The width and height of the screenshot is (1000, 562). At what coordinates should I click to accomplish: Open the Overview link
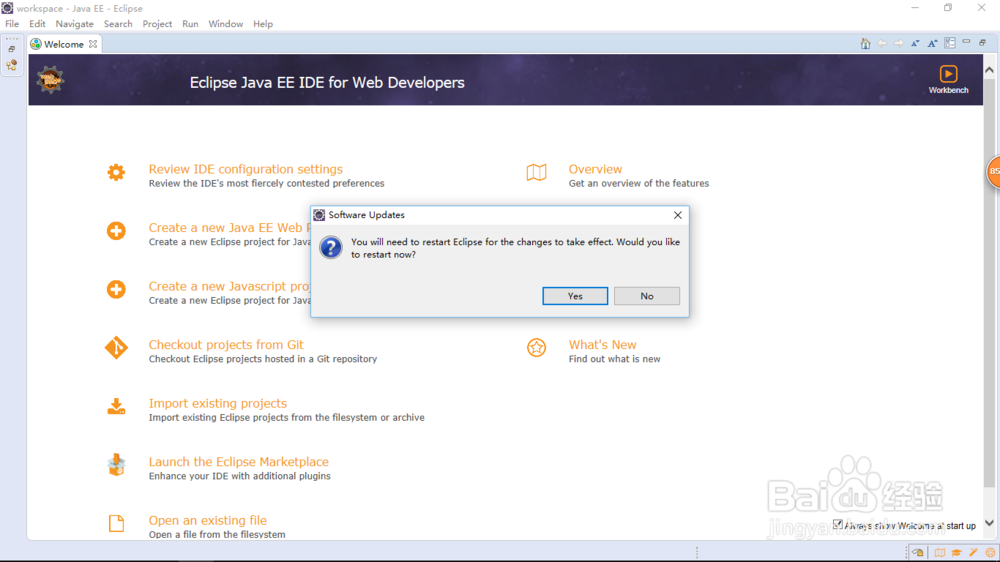tap(595, 169)
